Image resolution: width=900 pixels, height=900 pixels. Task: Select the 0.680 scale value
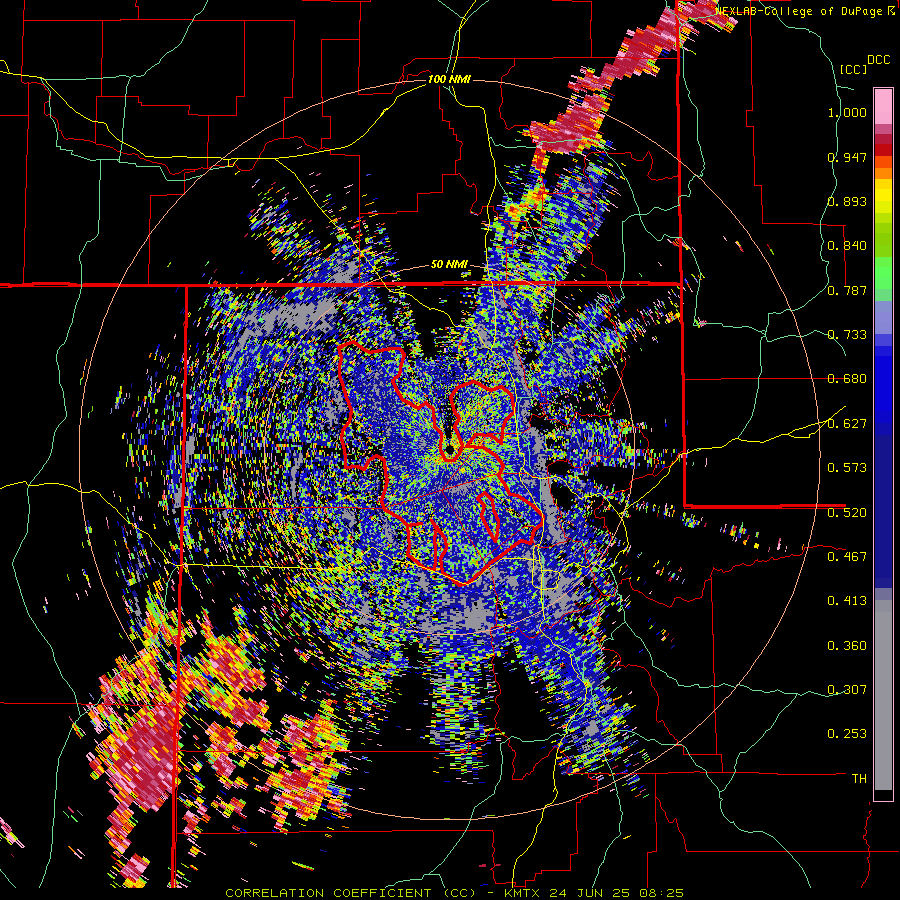pos(847,379)
